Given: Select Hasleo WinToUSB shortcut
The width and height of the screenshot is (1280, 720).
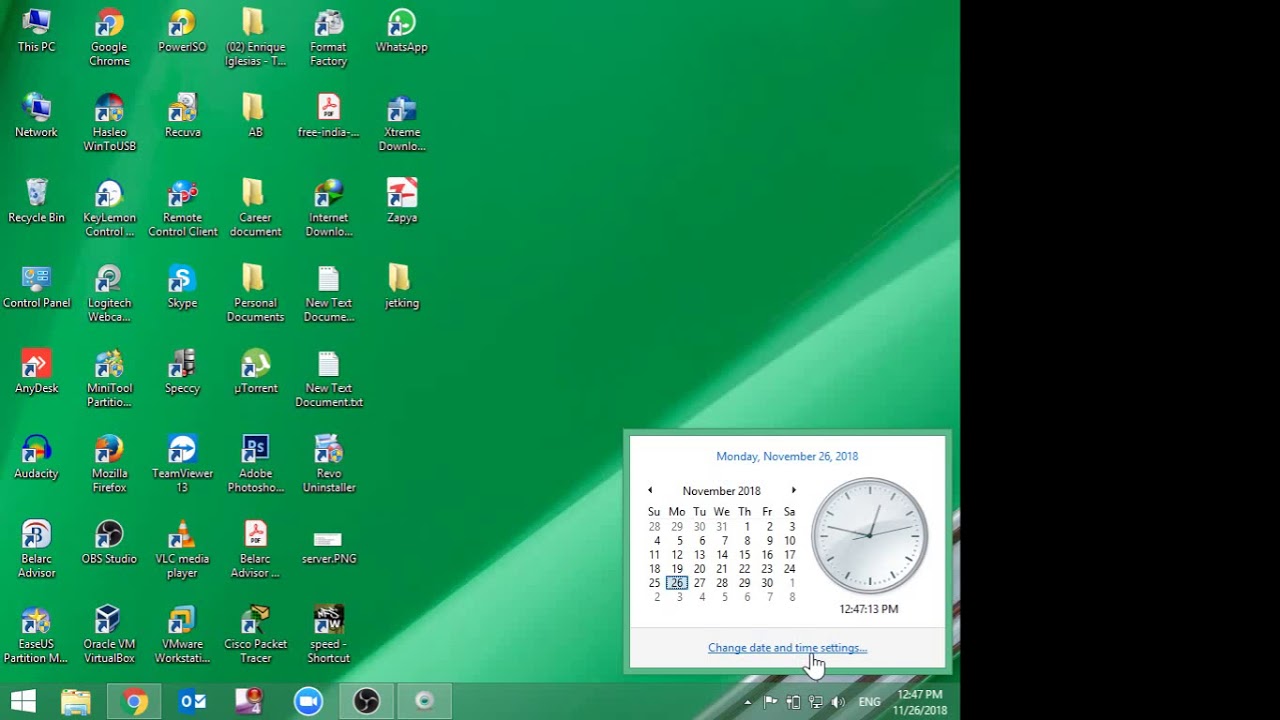Looking at the screenshot, I should tap(109, 123).
